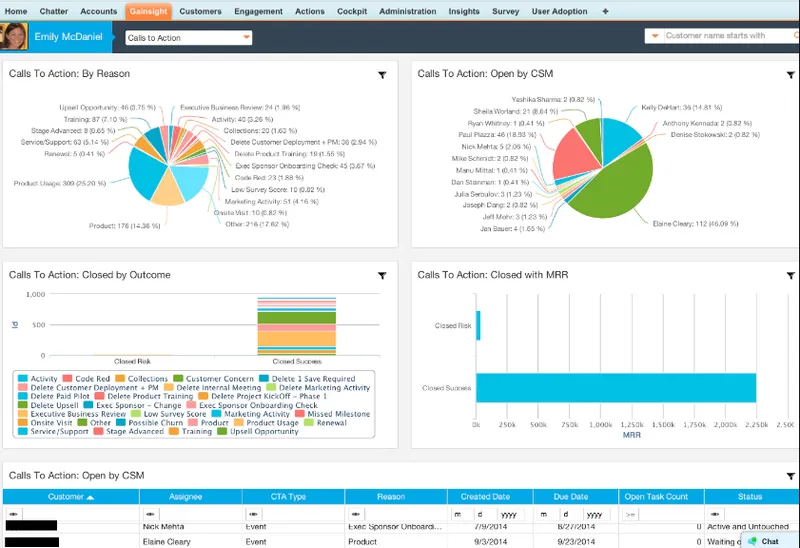Sort the table by Reason column
The height and width of the screenshot is (548, 800).
pos(391,496)
